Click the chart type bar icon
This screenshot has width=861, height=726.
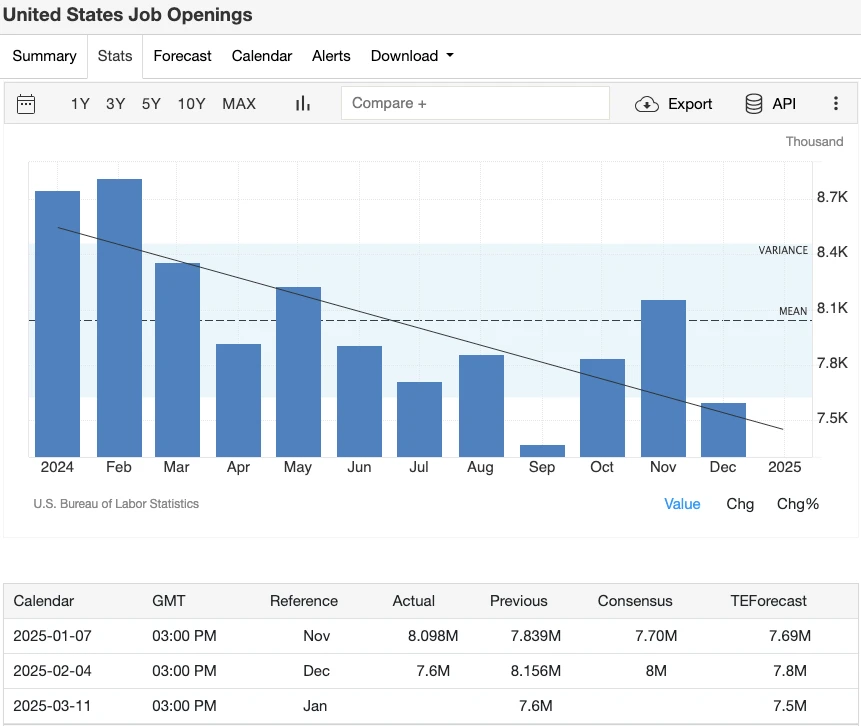click(x=303, y=104)
